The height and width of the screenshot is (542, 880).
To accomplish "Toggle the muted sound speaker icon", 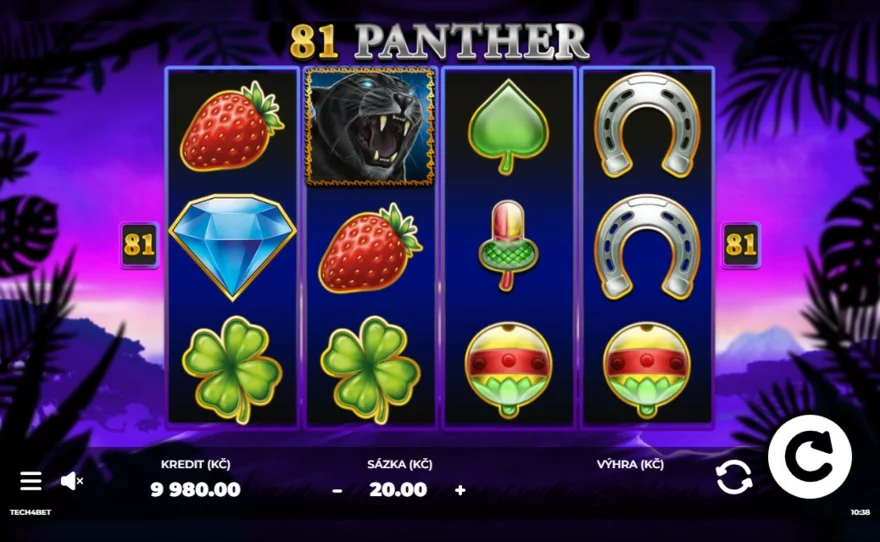I will 72,481.
